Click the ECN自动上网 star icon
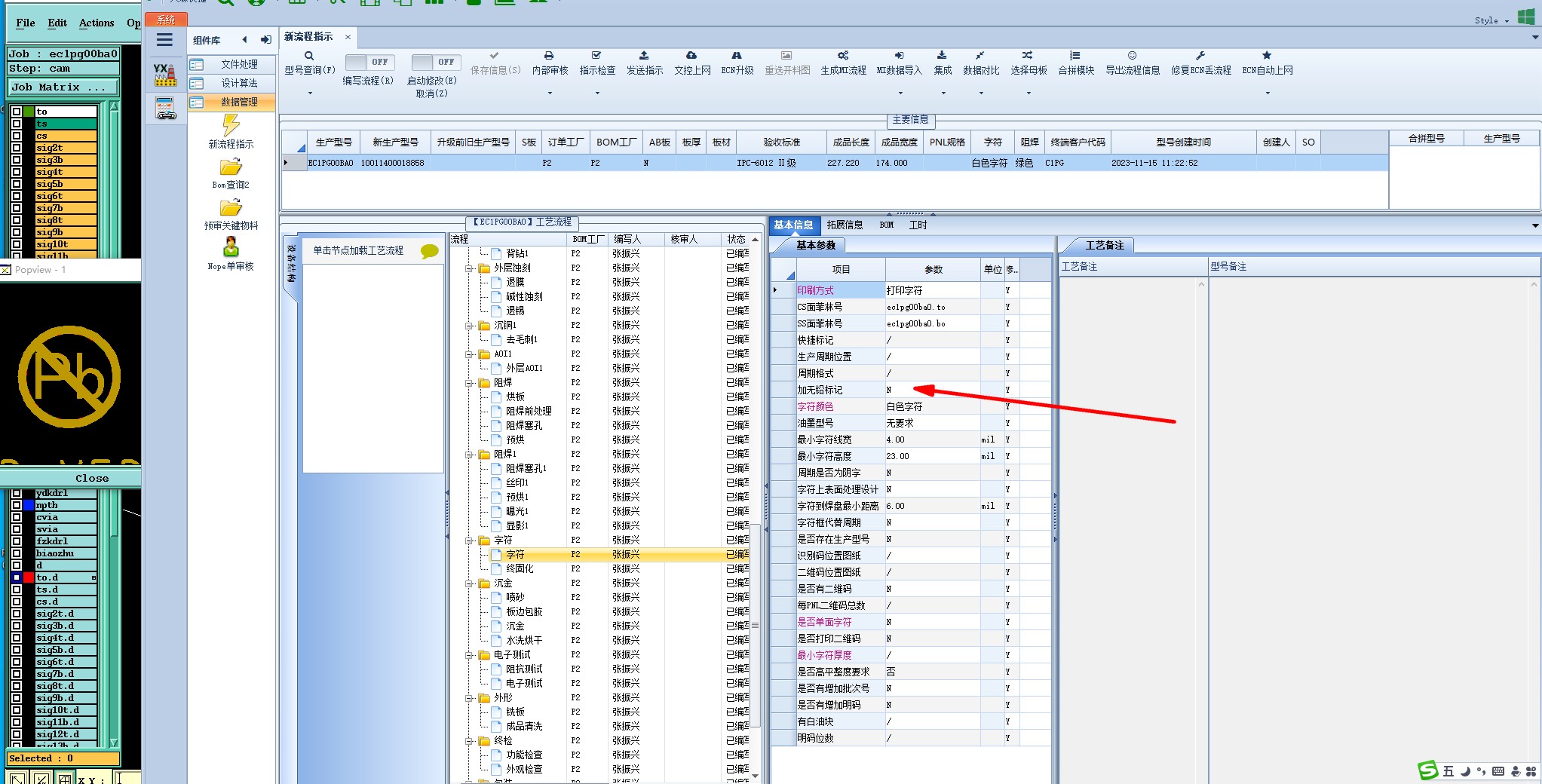Screen dimensions: 1542x784 click(1267, 56)
